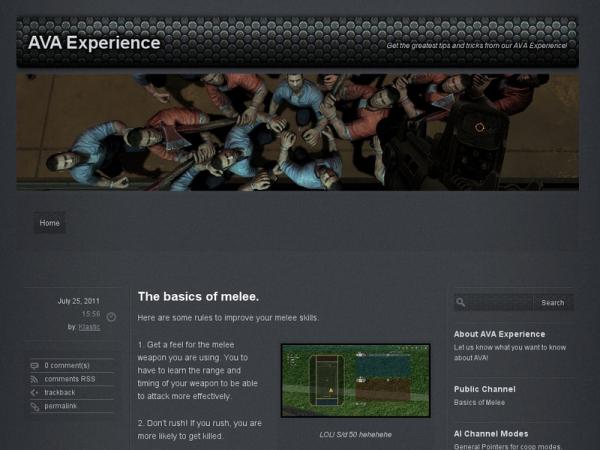
Task: Click the trackback arrow icon
Action: click(x=34, y=393)
